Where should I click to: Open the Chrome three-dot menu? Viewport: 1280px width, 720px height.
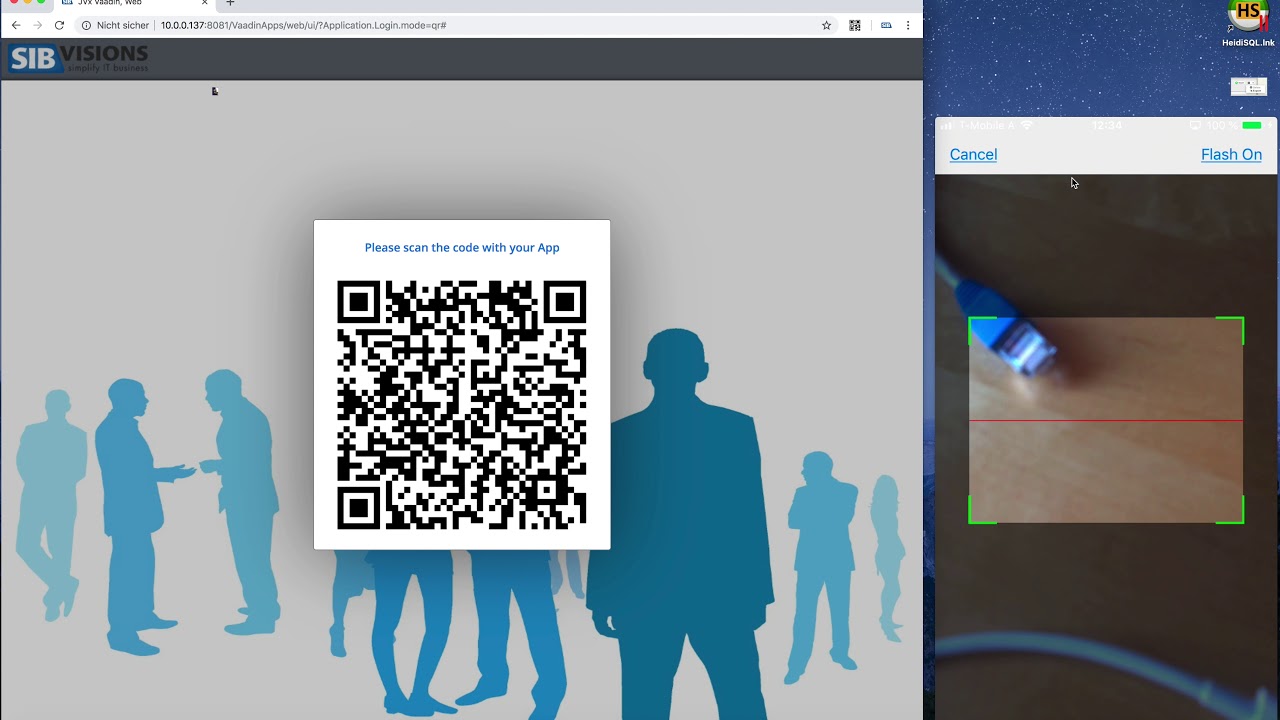[908, 25]
